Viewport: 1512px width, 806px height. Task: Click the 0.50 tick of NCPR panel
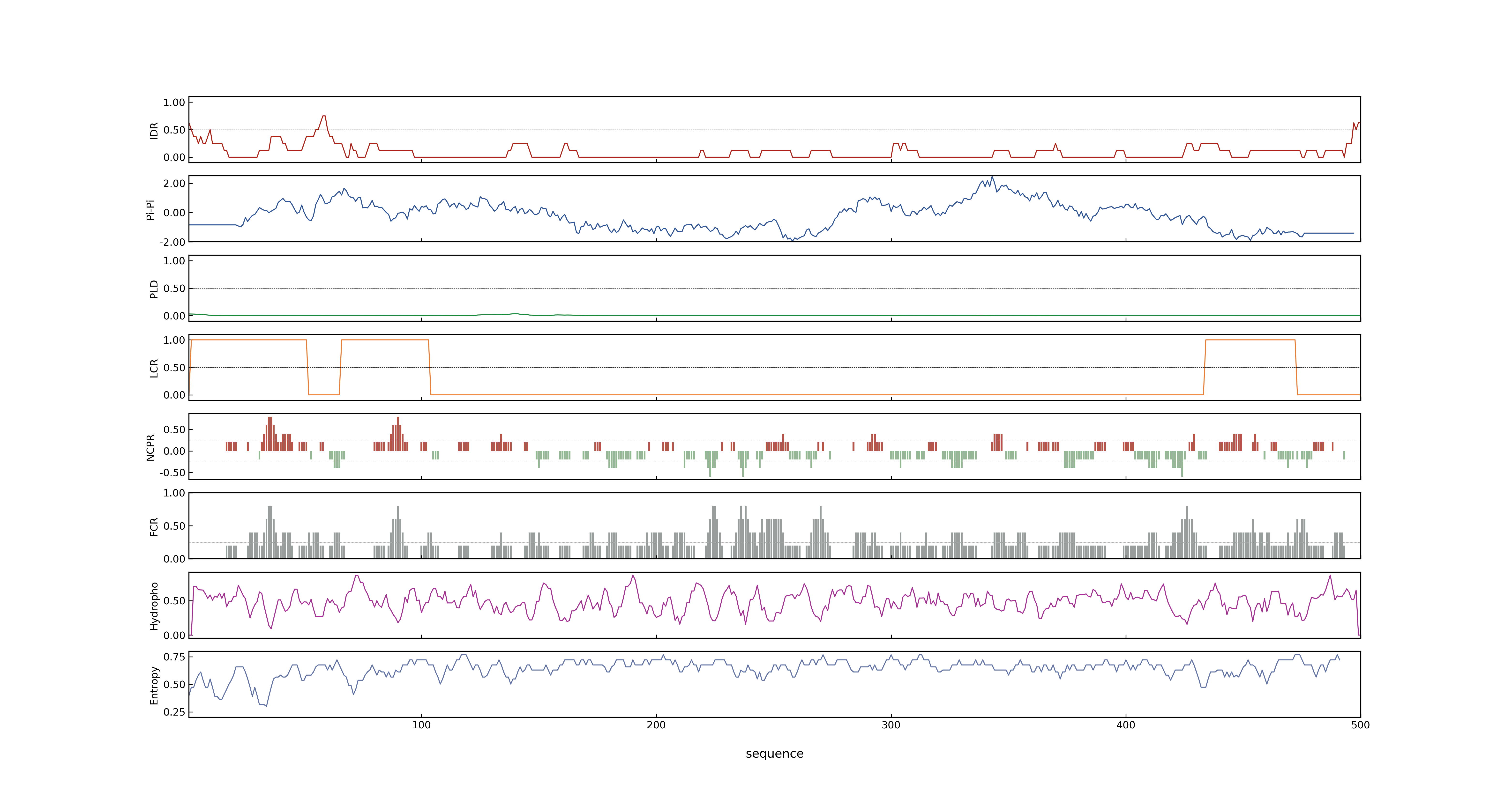pos(174,430)
